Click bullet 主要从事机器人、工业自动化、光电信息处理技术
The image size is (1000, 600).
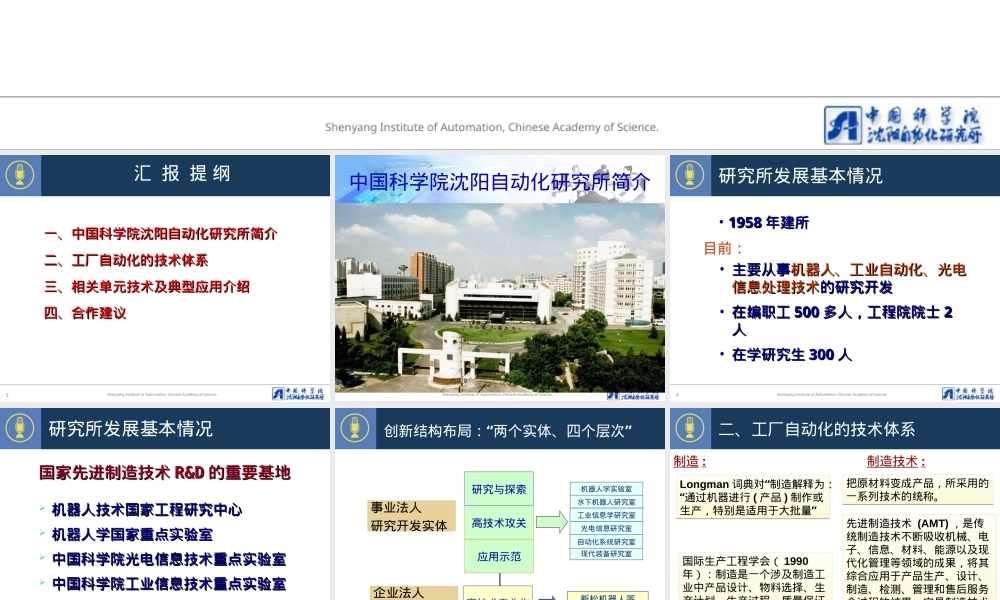tap(842, 279)
